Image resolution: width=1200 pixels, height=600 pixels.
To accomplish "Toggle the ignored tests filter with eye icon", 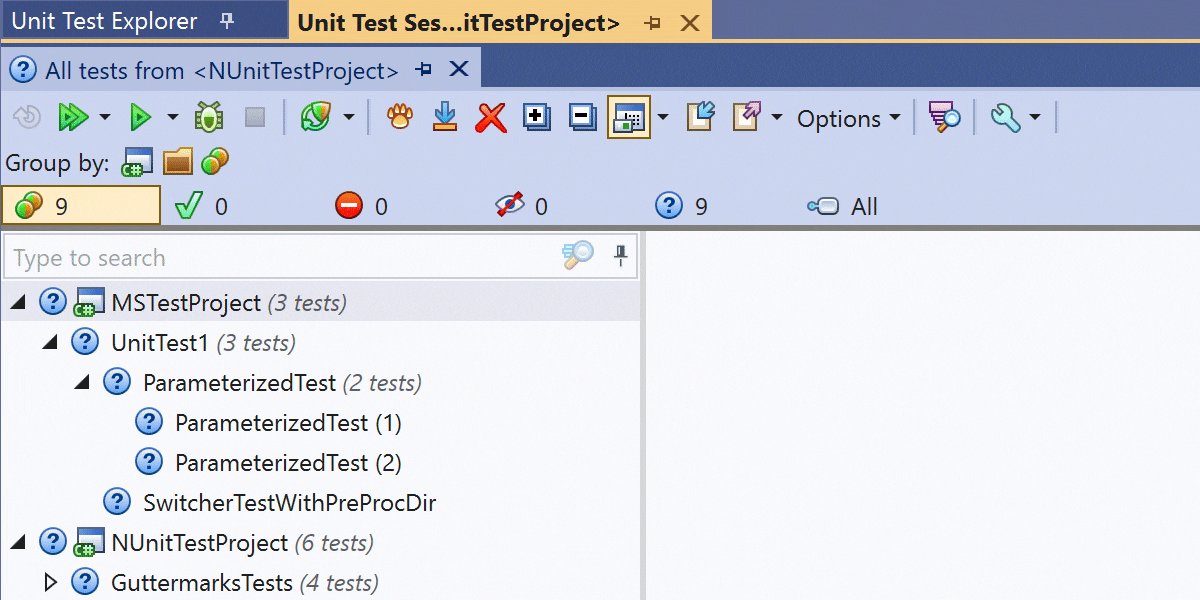I will pos(521,207).
